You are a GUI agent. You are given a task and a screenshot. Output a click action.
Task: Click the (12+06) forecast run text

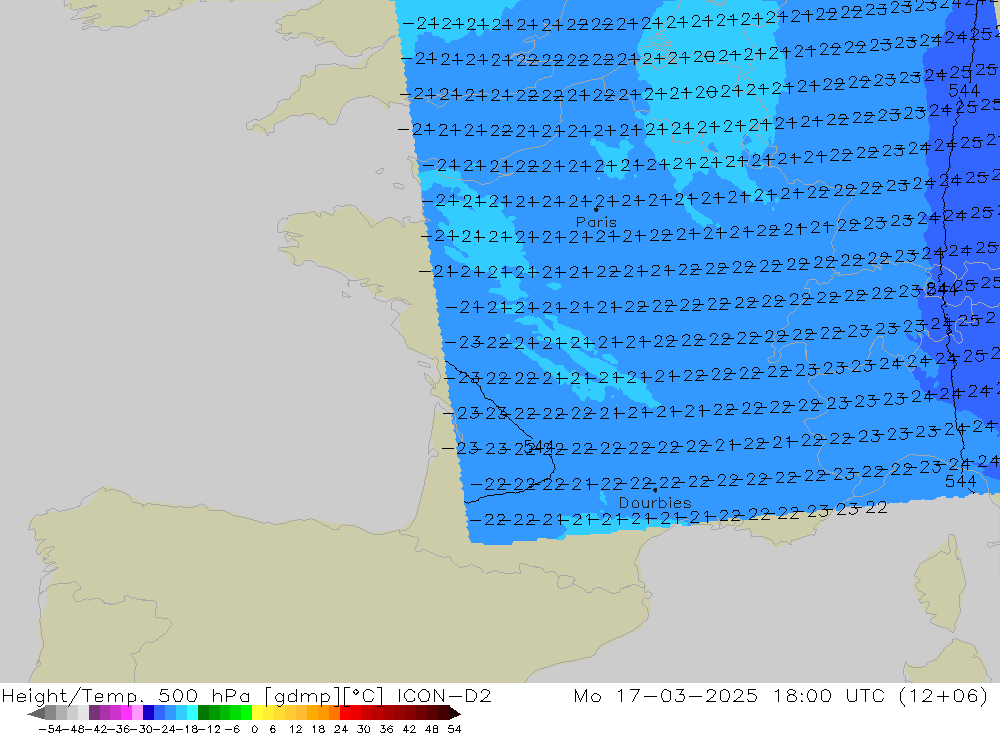[943, 696]
